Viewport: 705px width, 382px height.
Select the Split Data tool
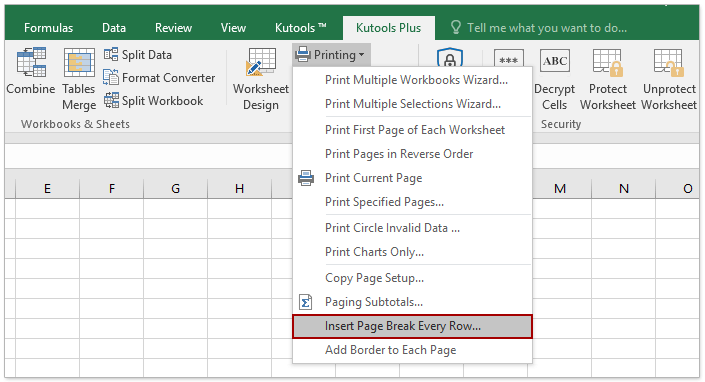coord(138,55)
